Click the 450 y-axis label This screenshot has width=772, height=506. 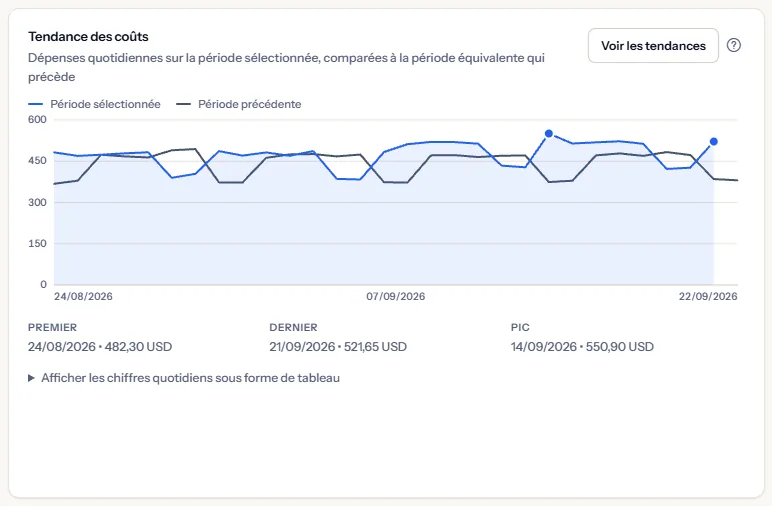click(37, 160)
